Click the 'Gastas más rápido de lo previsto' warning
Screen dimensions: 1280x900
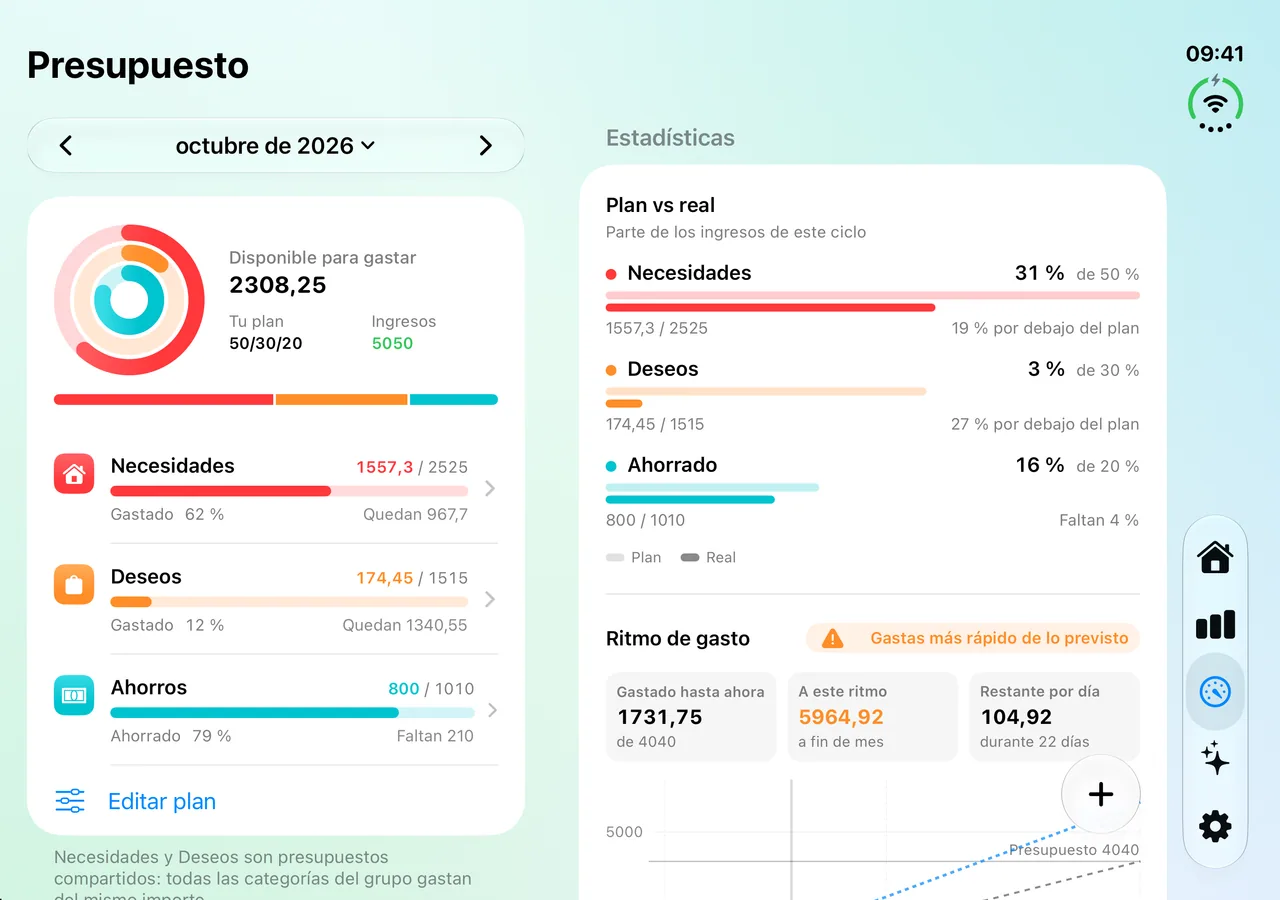pos(973,638)
